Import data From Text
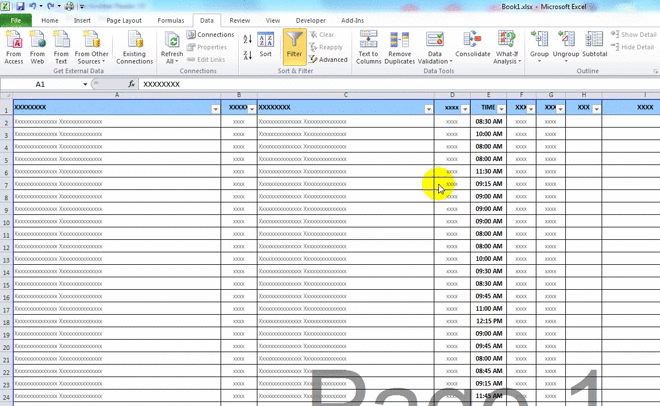Screen dimensions: 660x406 (x=61, y=47)
